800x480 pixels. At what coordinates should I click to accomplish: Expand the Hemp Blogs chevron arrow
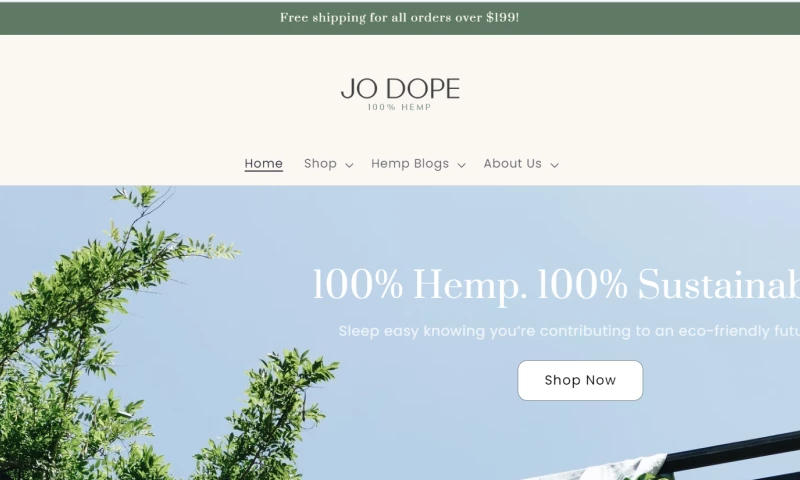coord(461,165)
